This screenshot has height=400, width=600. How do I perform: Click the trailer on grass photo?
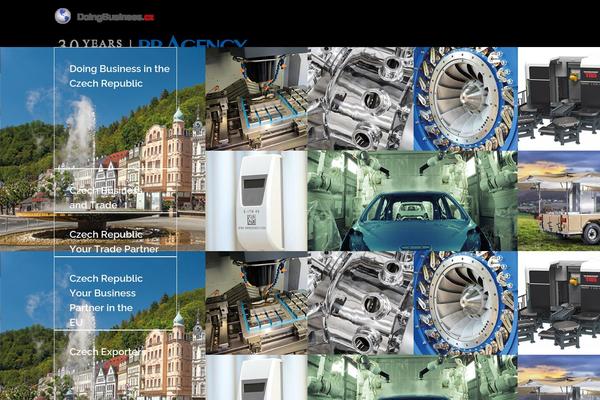click(x=559, y=201)
